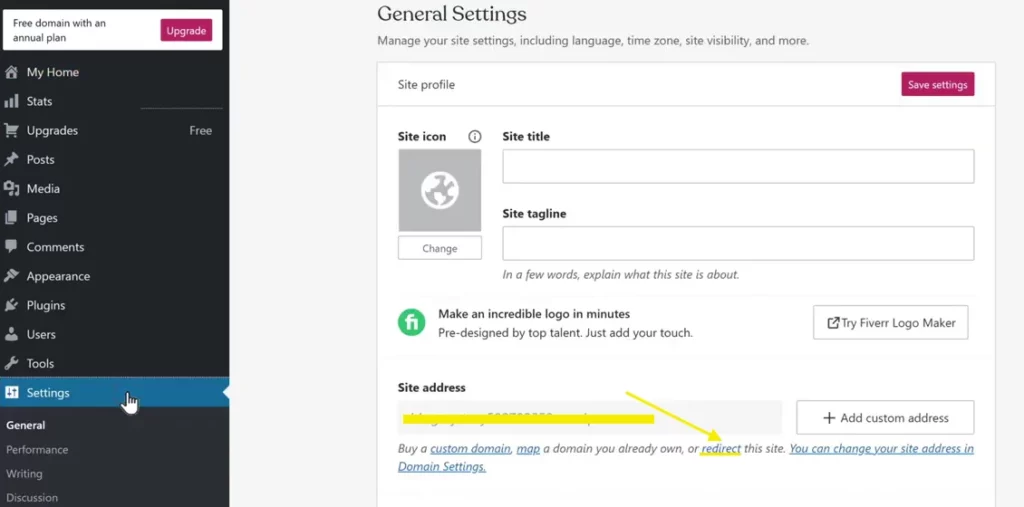1024x507 pixels.
Task: Click the Upgrades cart icon
Action: click(11, 130)
